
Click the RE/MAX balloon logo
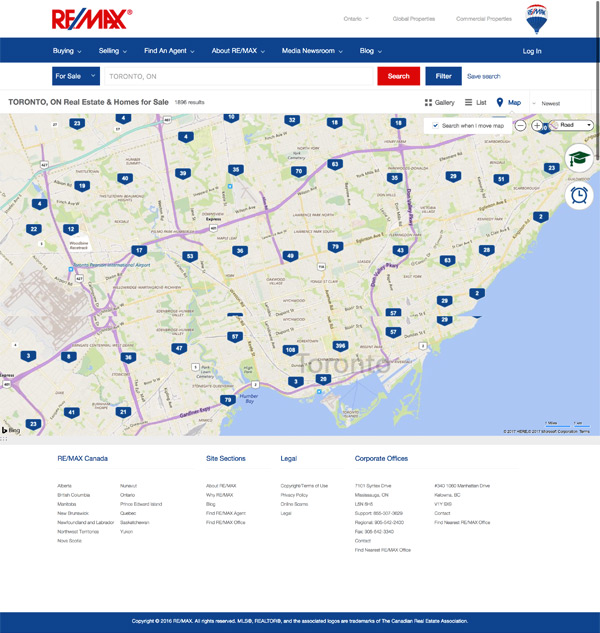tap(537, 19)
